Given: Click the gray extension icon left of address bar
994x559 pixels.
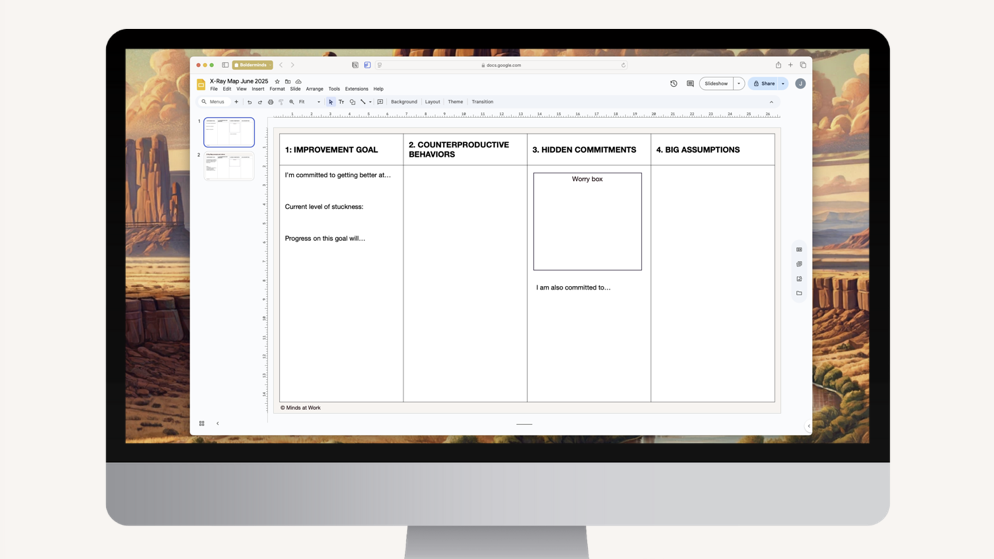Looking at the screenshot, I should (x=355, y=65).
